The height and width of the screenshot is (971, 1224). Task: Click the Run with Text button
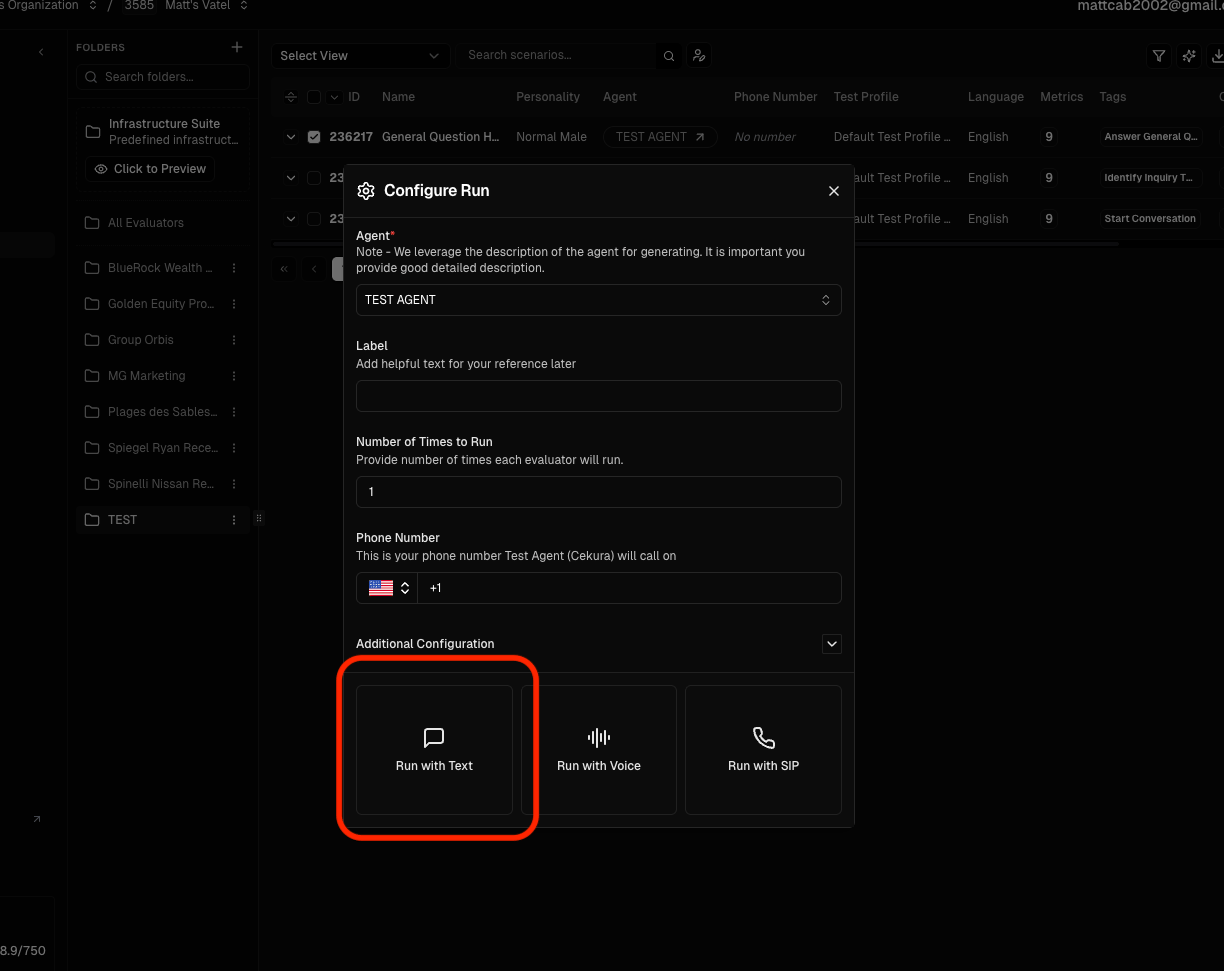coord(434,750)
